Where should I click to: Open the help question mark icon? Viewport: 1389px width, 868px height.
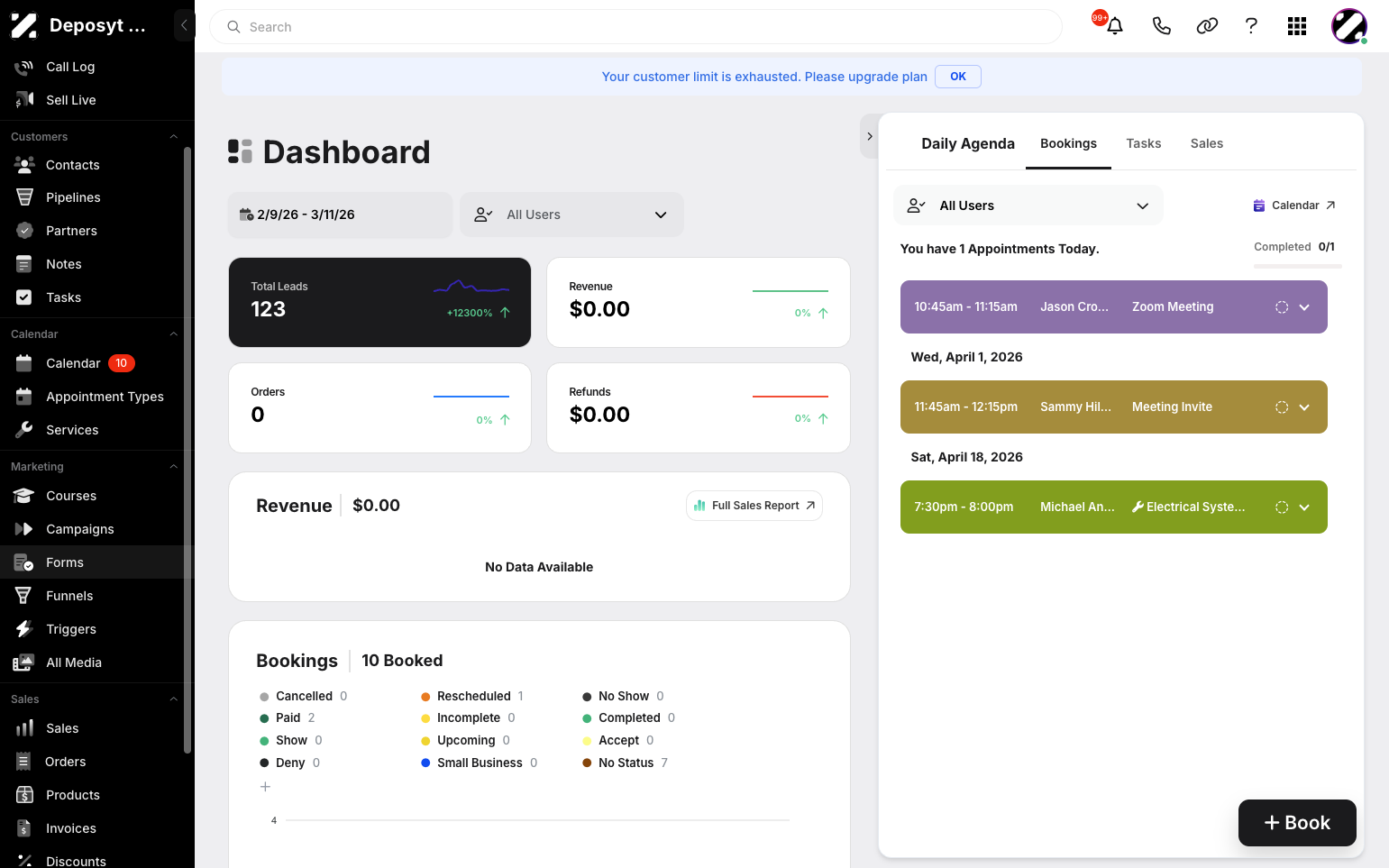(1251, 26)
